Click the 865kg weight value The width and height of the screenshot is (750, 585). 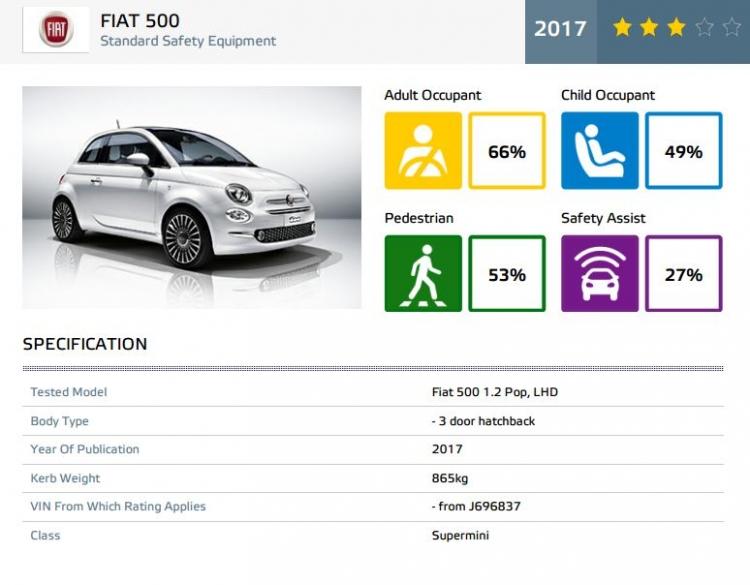point(450,478)
